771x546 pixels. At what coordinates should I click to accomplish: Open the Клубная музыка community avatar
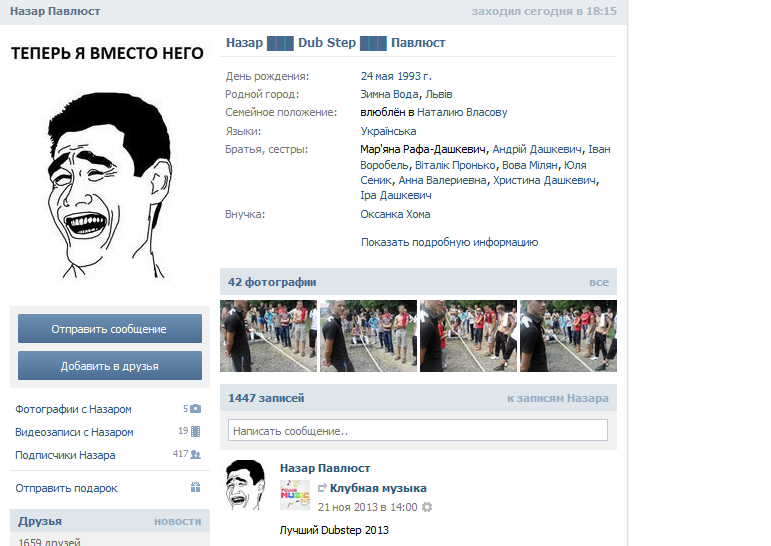coord(295,496)
